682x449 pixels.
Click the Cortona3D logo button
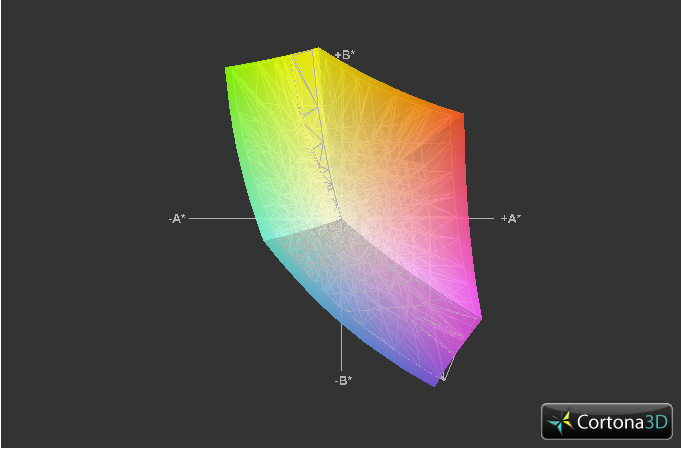607,421
